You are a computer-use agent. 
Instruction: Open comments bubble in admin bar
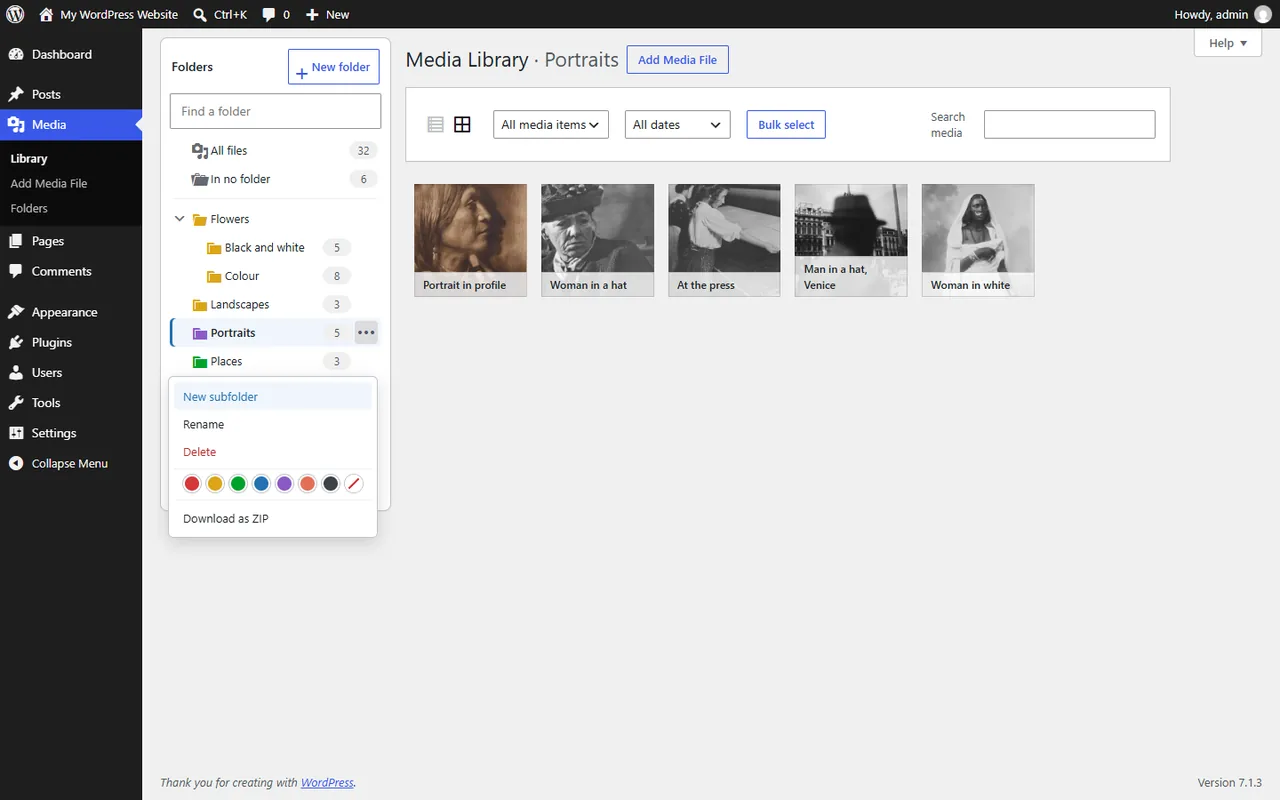point(276,14)
